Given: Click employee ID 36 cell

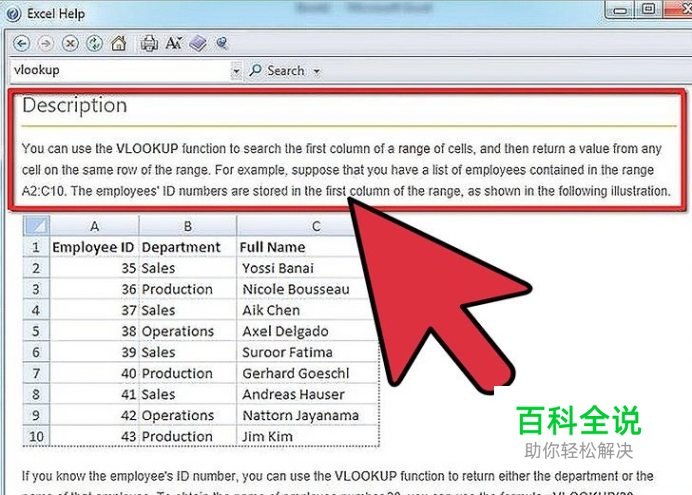Looking at the screenshot, I should coord(94,289).
